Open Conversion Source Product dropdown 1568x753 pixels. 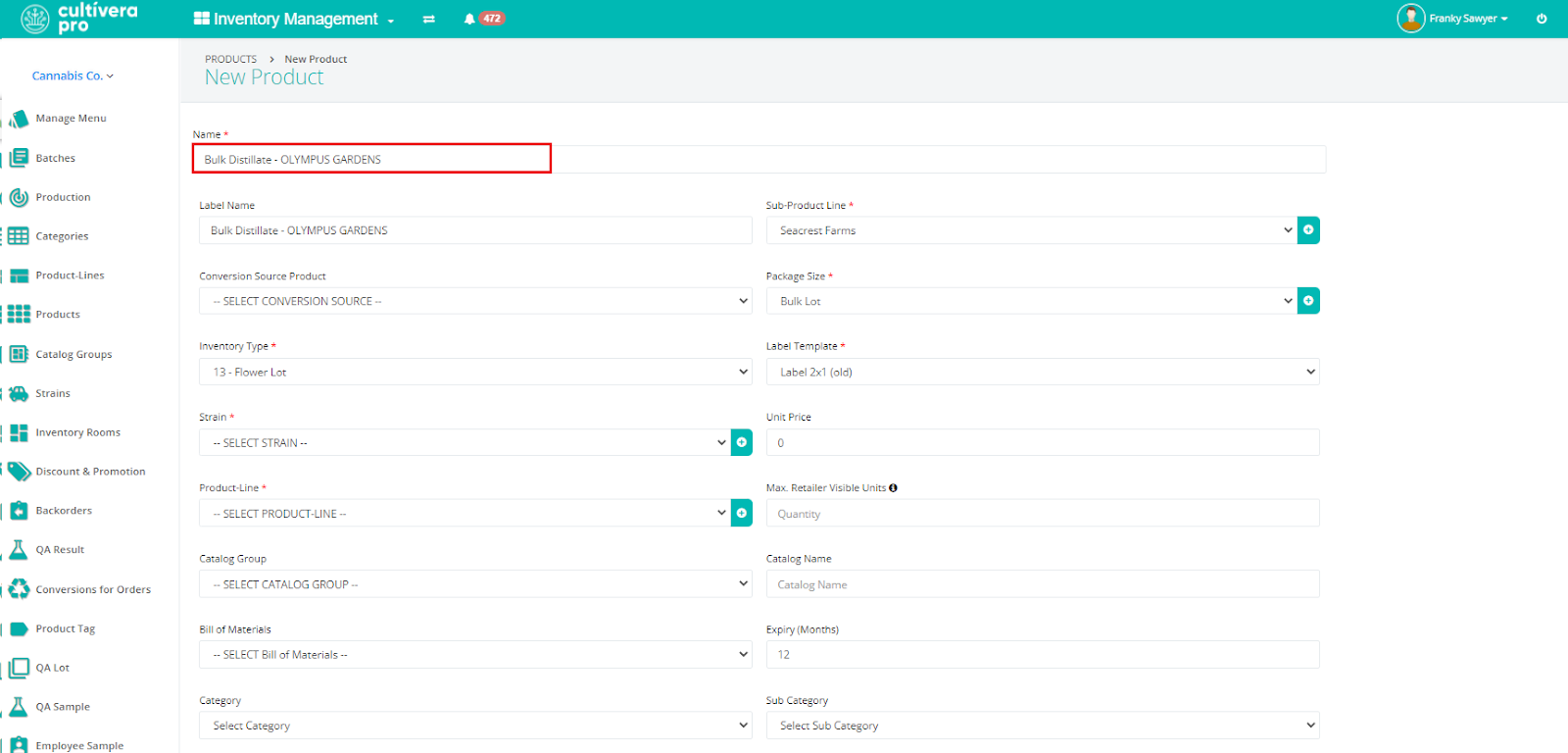click(475, 301)
